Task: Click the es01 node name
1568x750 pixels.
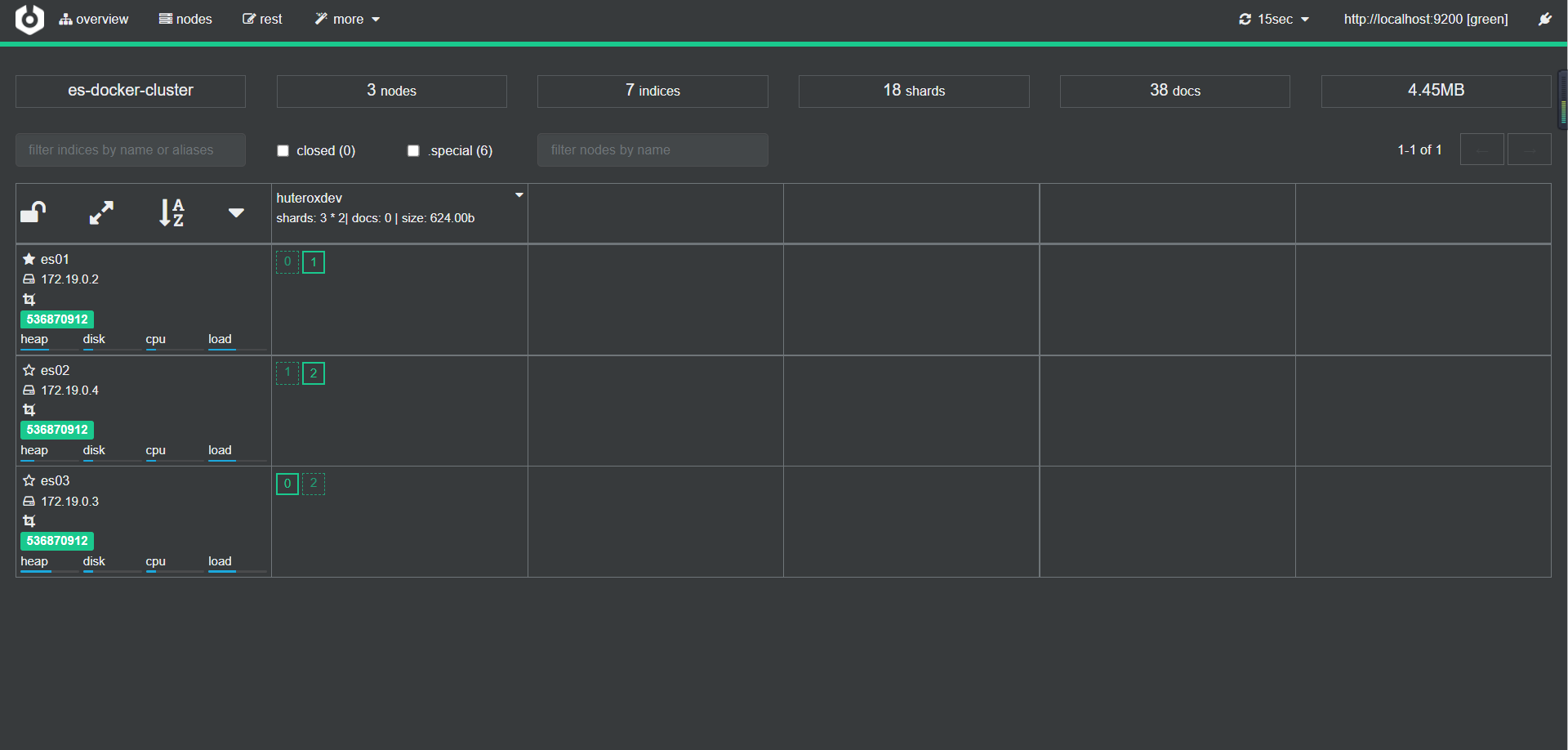Action: (x=55, y=259)
